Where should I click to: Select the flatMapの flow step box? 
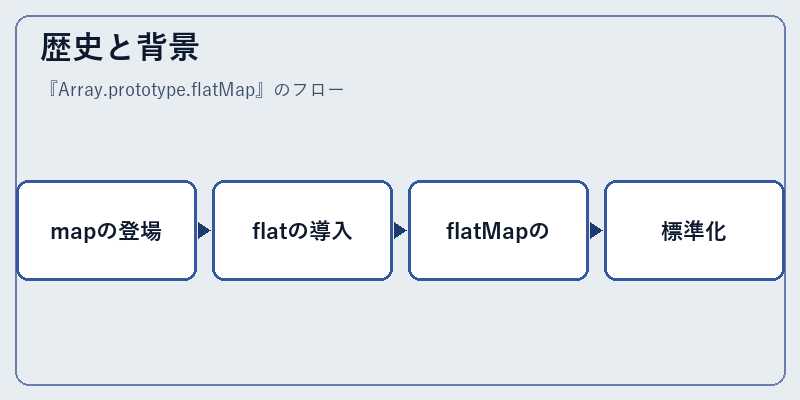pos(498,230)
